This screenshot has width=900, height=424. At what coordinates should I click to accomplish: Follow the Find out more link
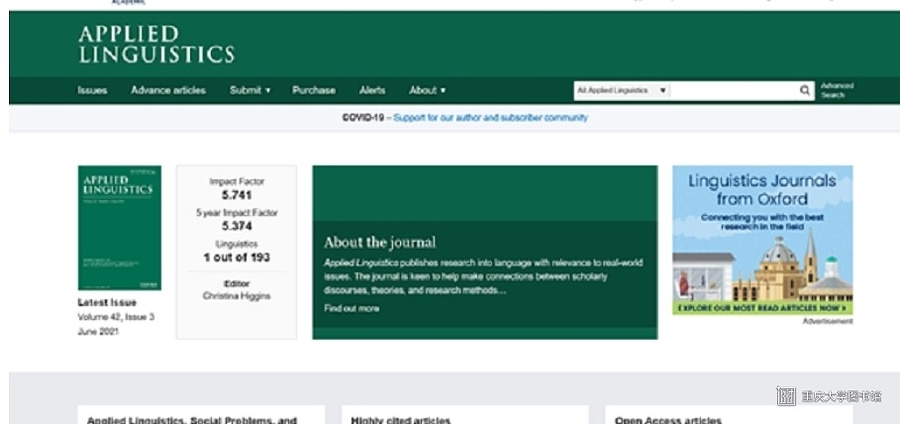[351, 309]
